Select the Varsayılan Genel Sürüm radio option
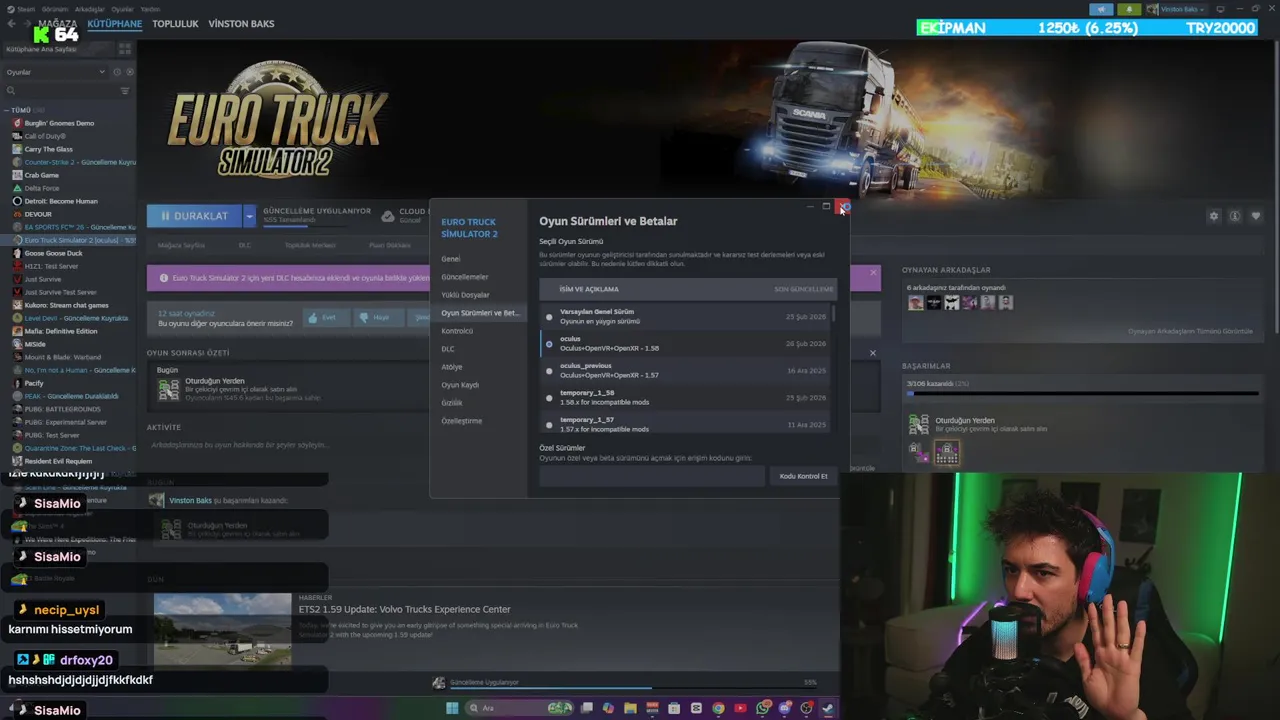Screen dimensions: 1280x720 coord(549,317)
